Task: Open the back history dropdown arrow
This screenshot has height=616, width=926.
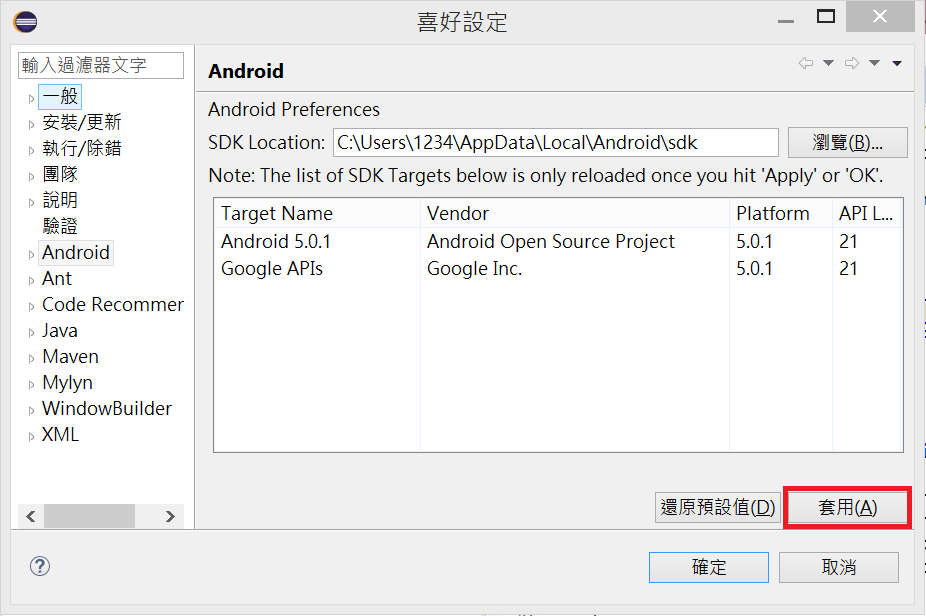Action: tap(828, 64)
